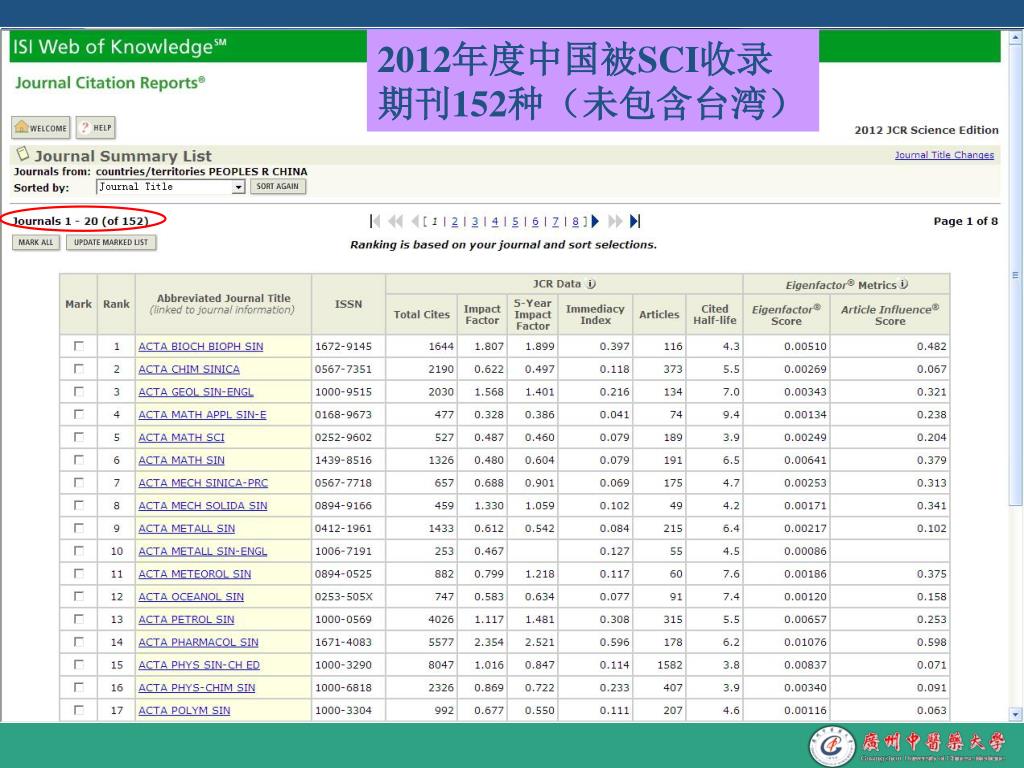Check the ACTA GEOL SIN-ENGL row

point(79,392)
